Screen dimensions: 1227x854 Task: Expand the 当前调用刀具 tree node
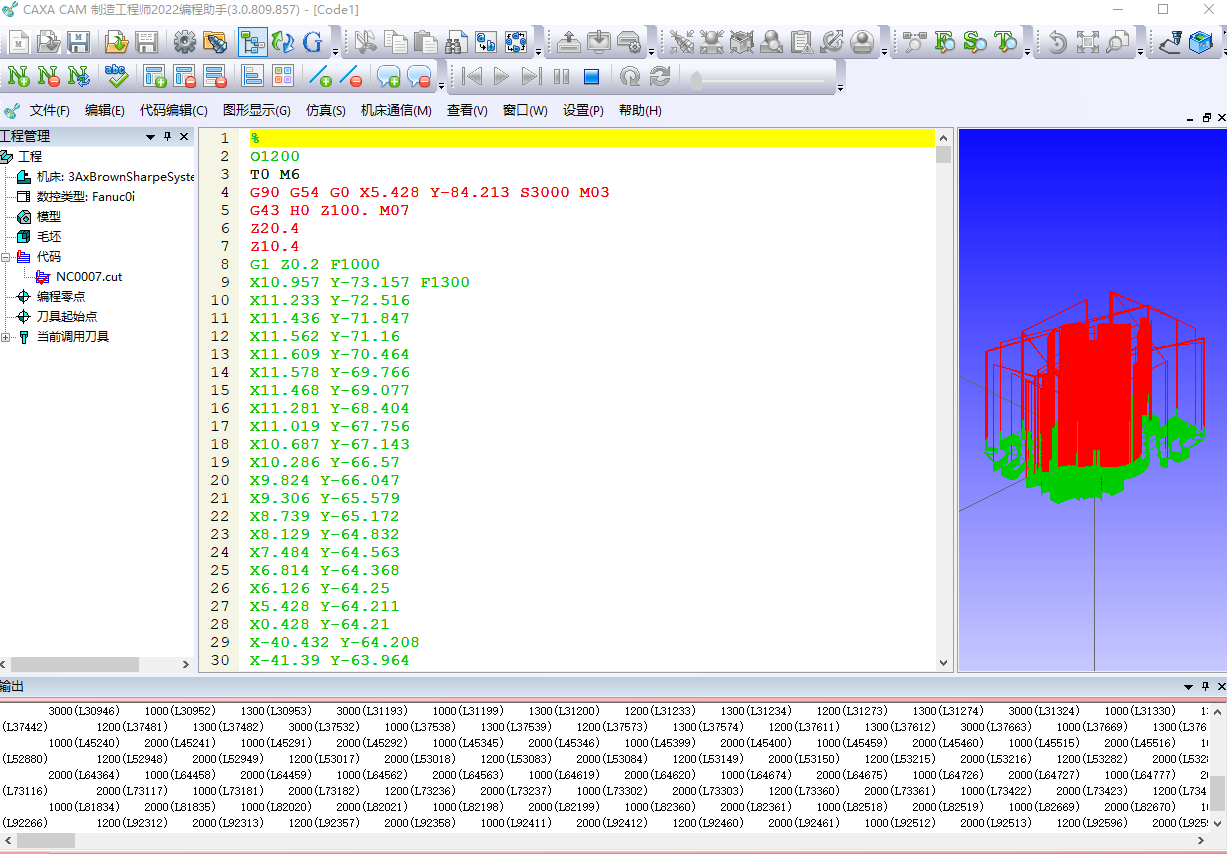[7, 337]
